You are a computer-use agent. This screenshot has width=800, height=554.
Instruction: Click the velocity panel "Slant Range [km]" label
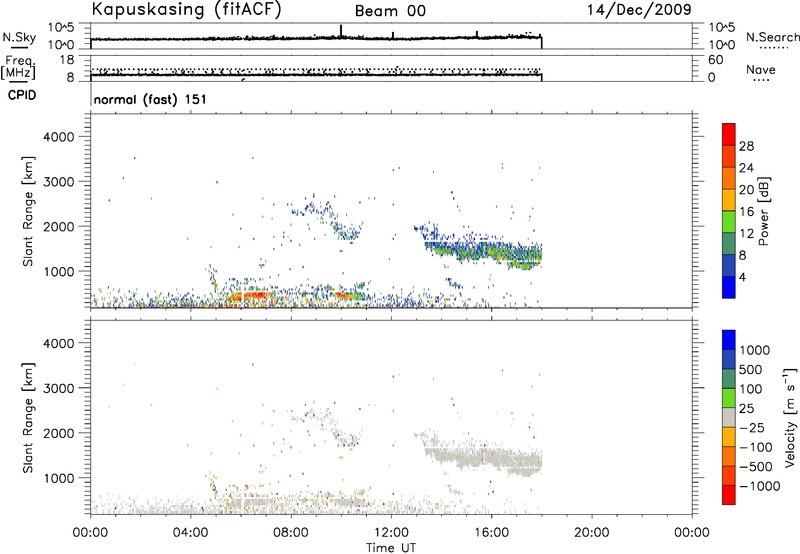(x=28, y=418)
